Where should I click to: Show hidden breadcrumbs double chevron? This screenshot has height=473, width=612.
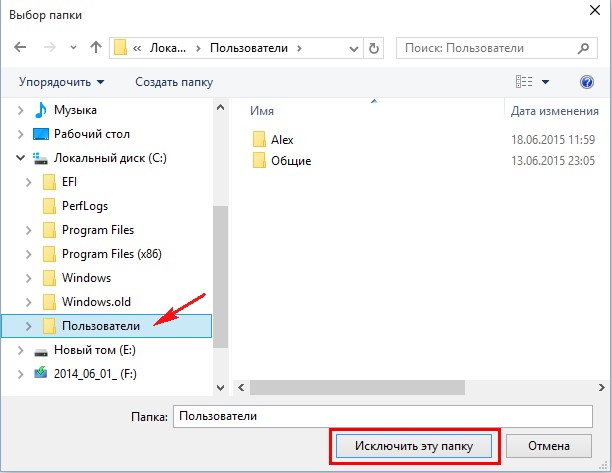[x=137, y=48]
